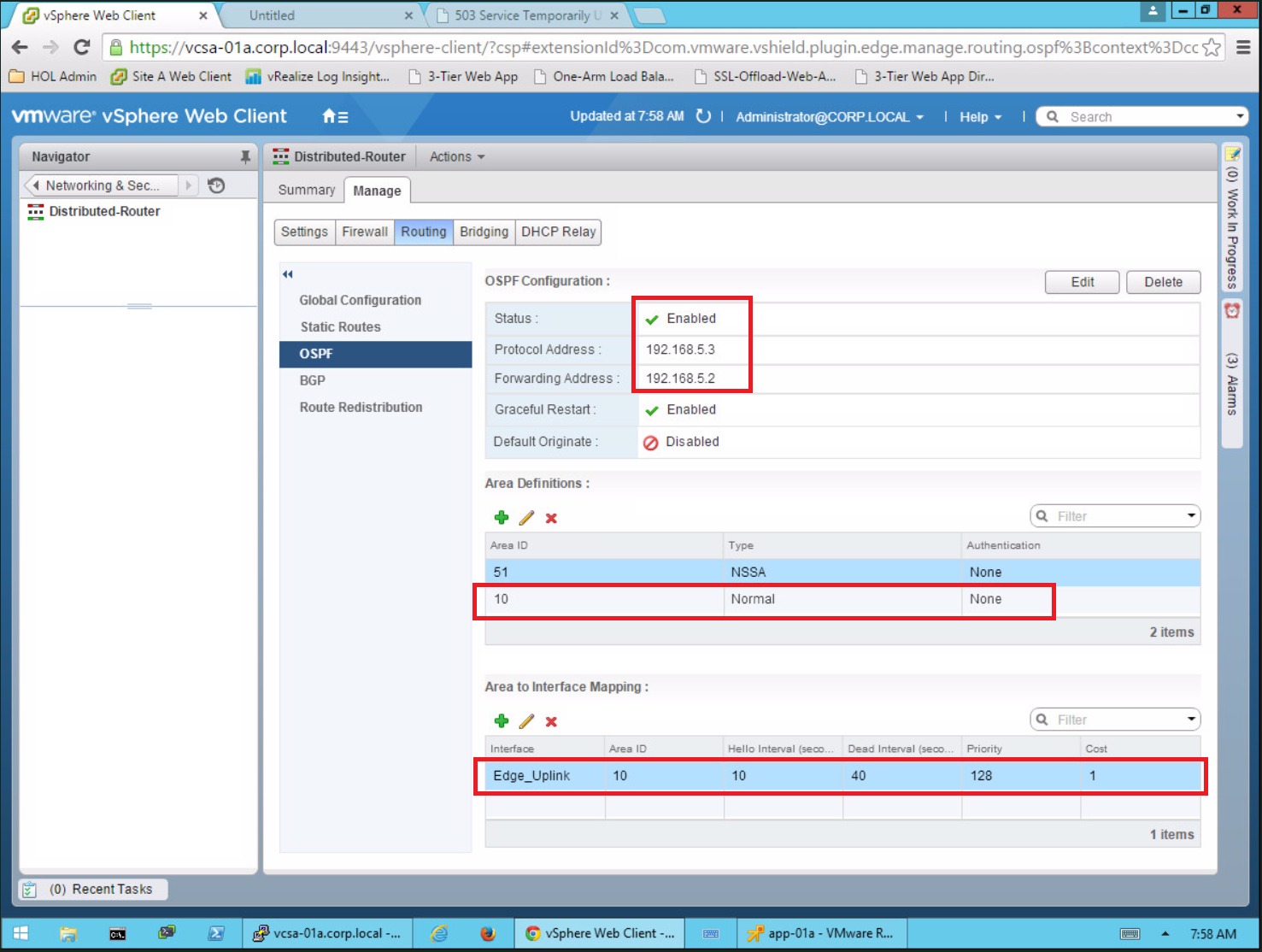Image resolution: width=1262 pixels, height=952 pixels.
Task: Select BGP routing category
Action: pos(312,380)
